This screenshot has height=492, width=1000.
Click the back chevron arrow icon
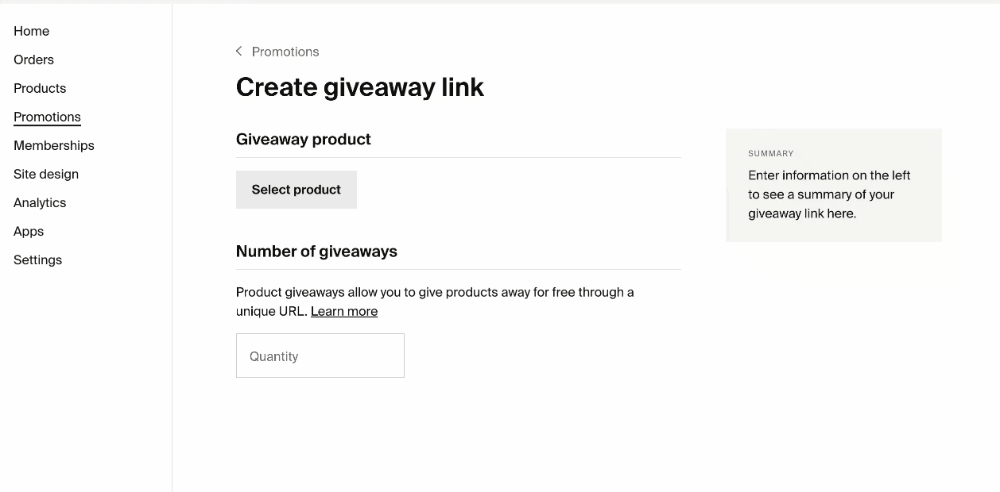click(x=239, y=51)
